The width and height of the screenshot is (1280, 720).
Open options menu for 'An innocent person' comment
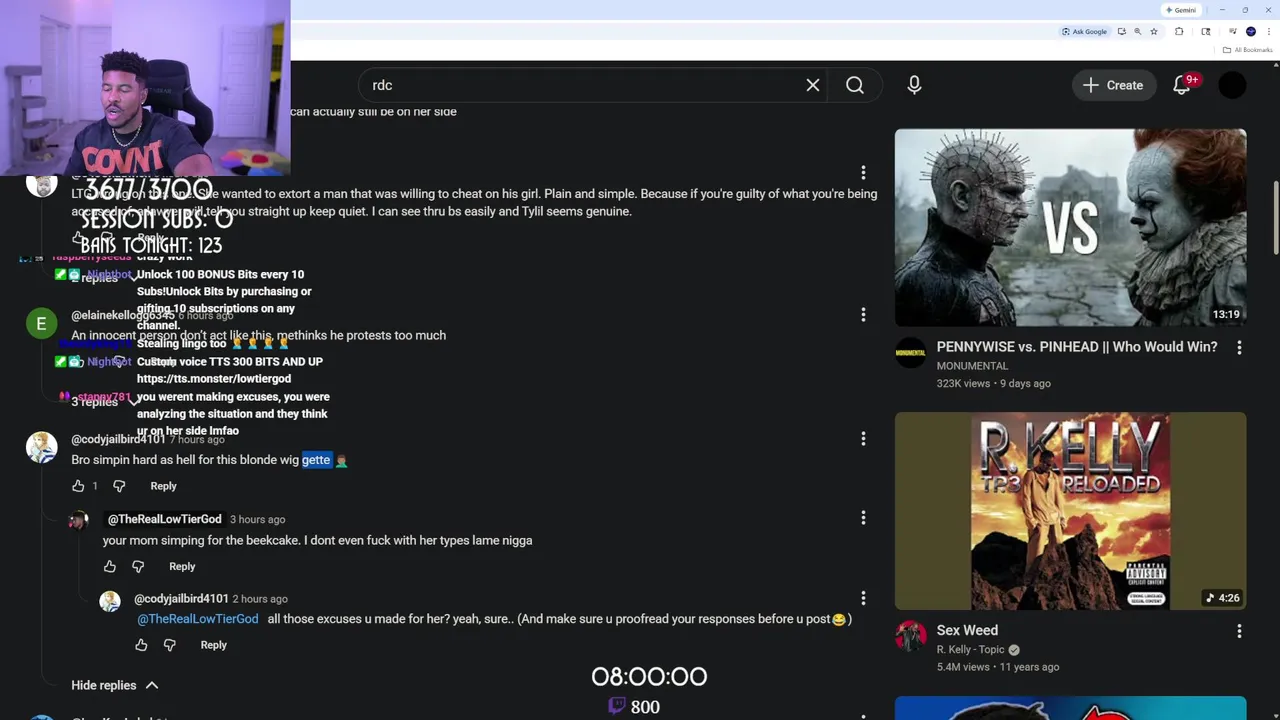[x=863, y=315]
